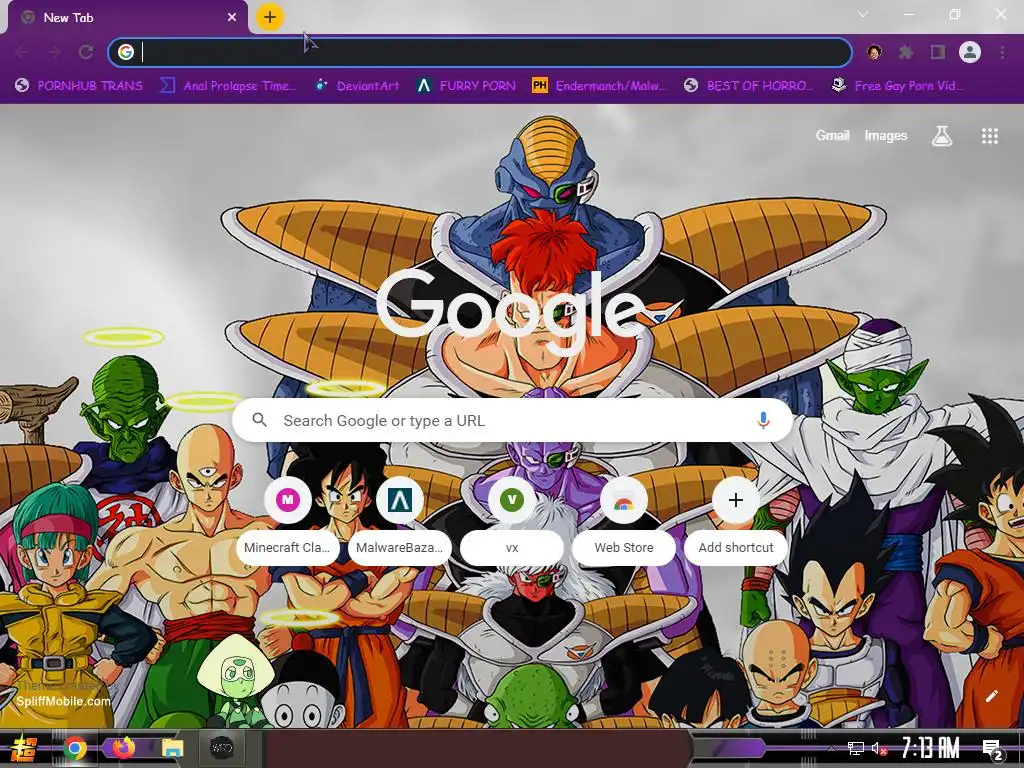The height and width of the screenshot is (768, 1024).
Task: Click the magnifier icon in the search box
Action: (260, 420)
